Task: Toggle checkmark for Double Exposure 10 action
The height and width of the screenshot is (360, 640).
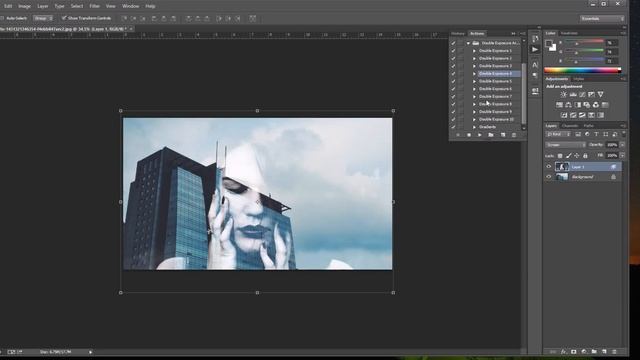Action: coord(453,119)
